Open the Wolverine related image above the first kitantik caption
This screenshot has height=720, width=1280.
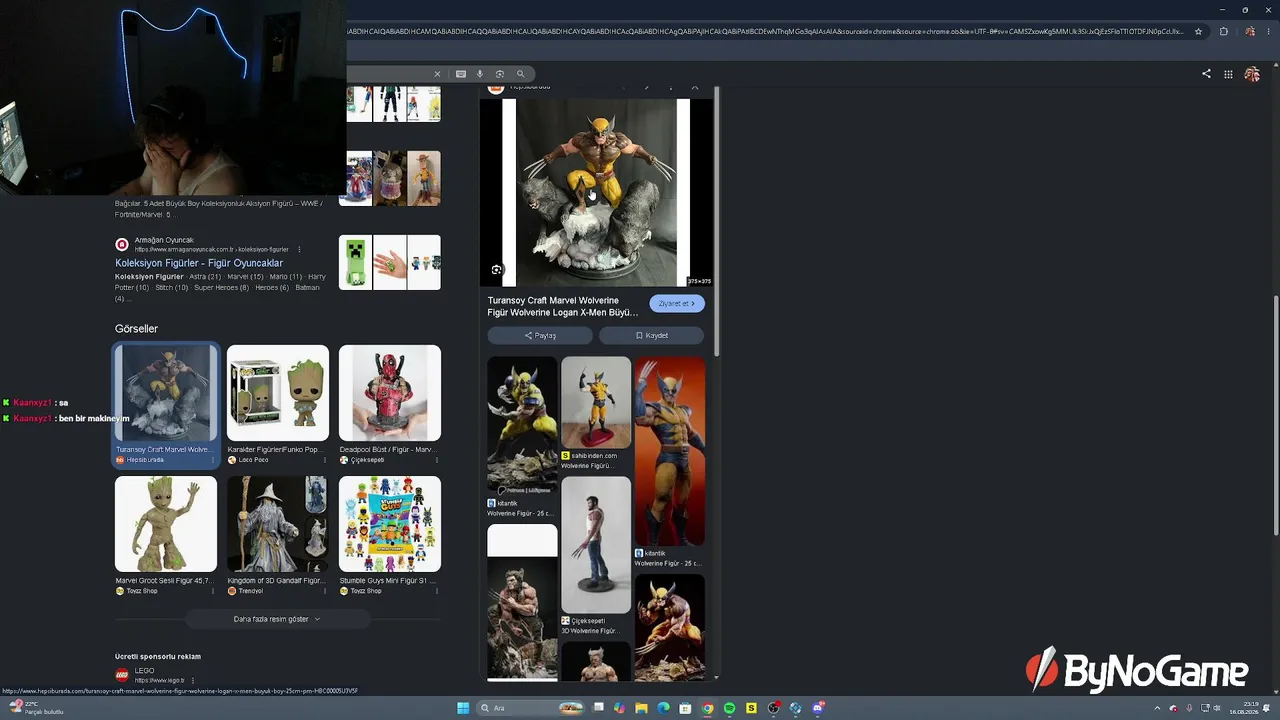coord(522,426)
